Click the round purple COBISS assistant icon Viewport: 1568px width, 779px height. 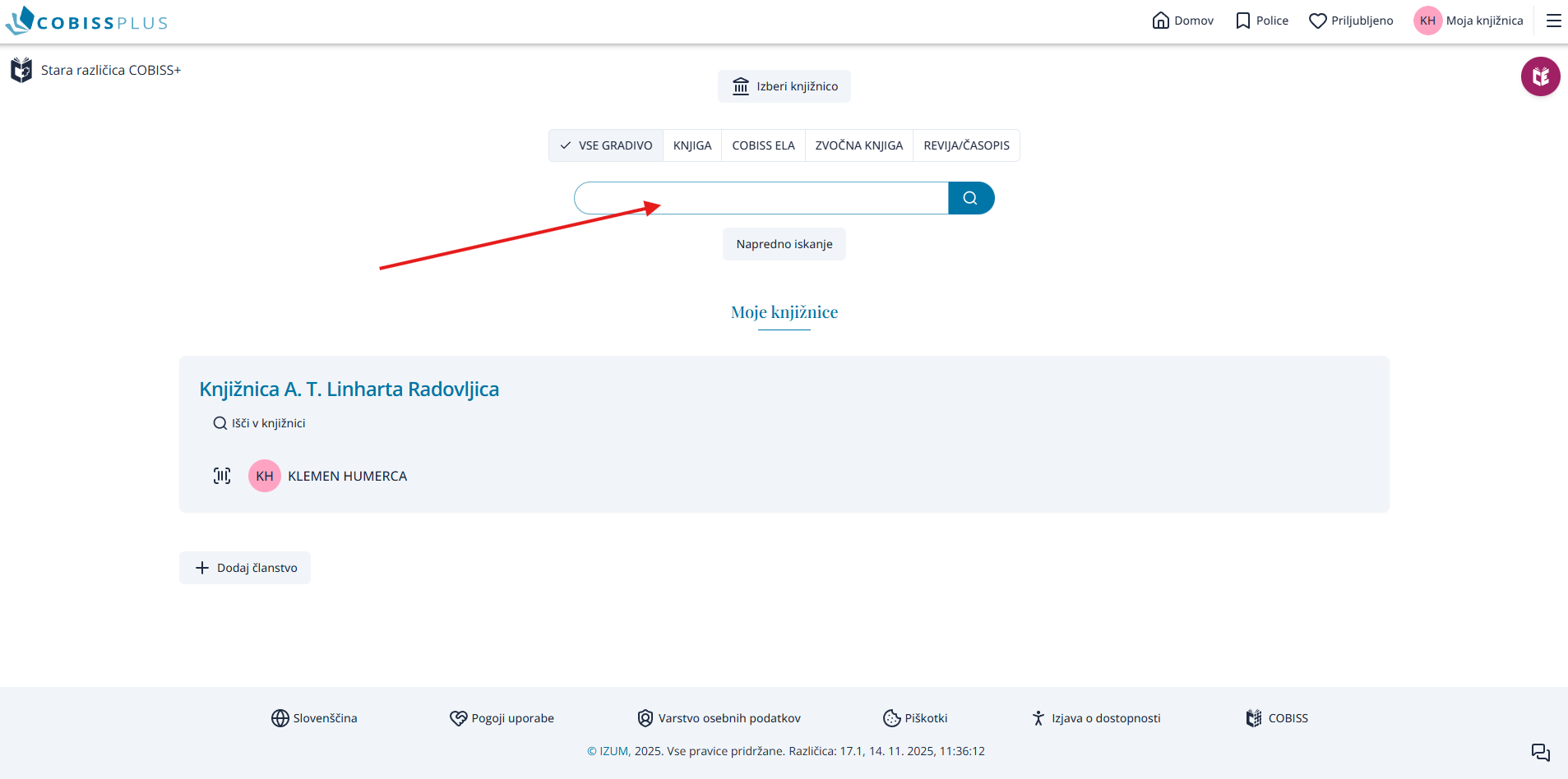[x=1540, y=76]
